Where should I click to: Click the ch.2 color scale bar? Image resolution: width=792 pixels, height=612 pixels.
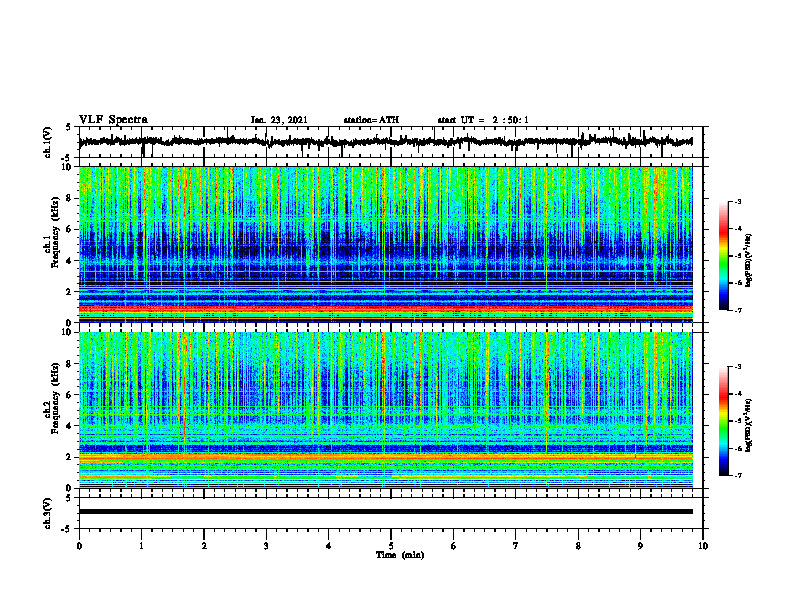[x=723, y=421]
